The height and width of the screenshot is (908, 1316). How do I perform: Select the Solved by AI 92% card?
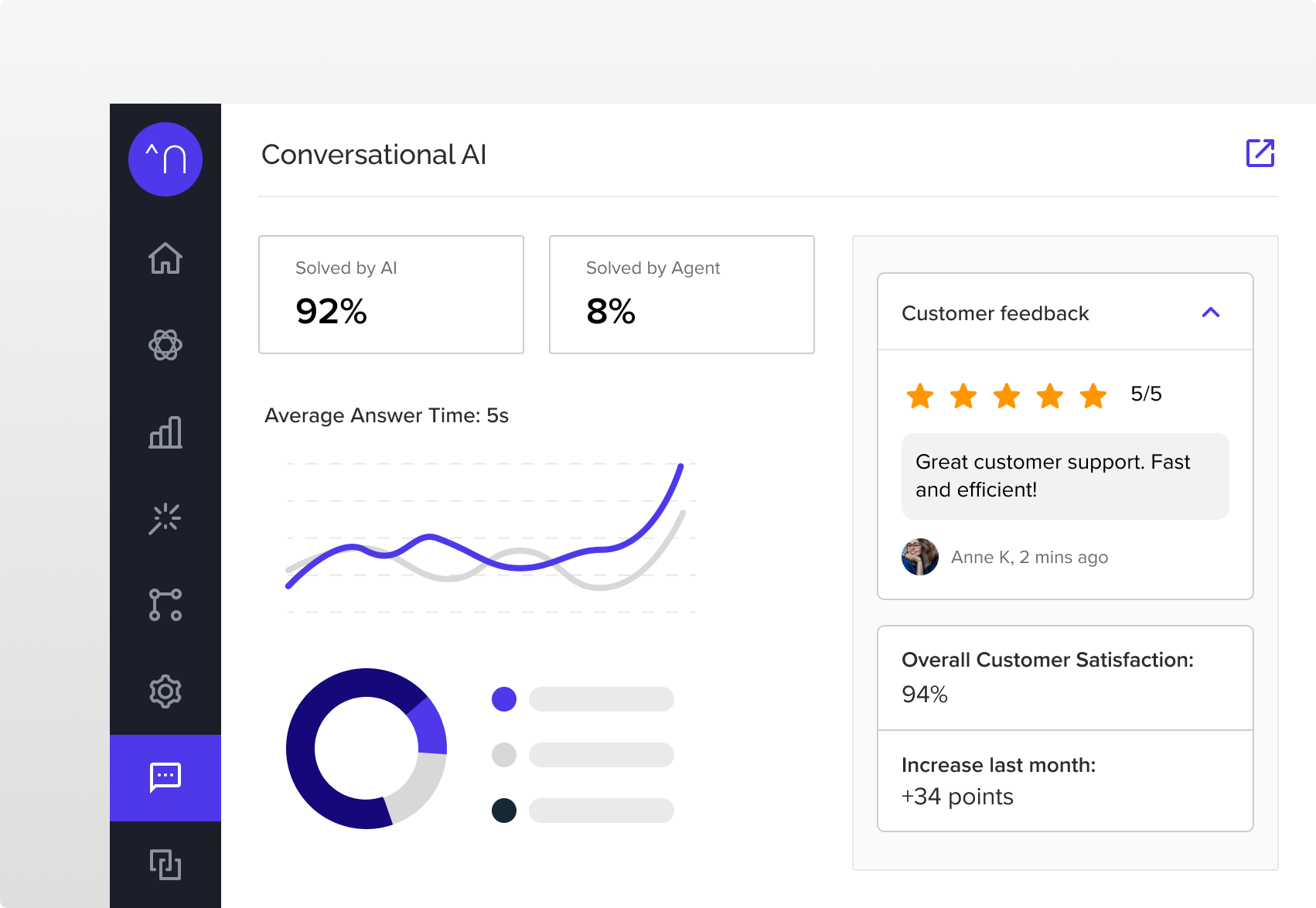coord(391,295)
